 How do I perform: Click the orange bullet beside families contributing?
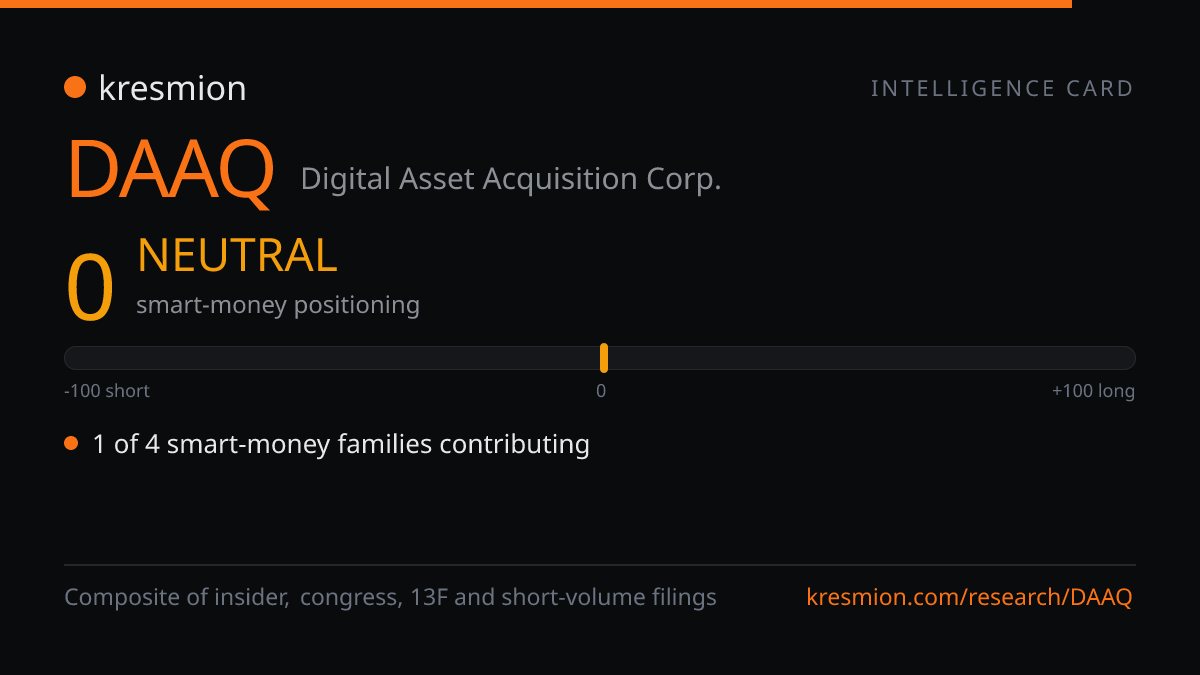point(71,443)
